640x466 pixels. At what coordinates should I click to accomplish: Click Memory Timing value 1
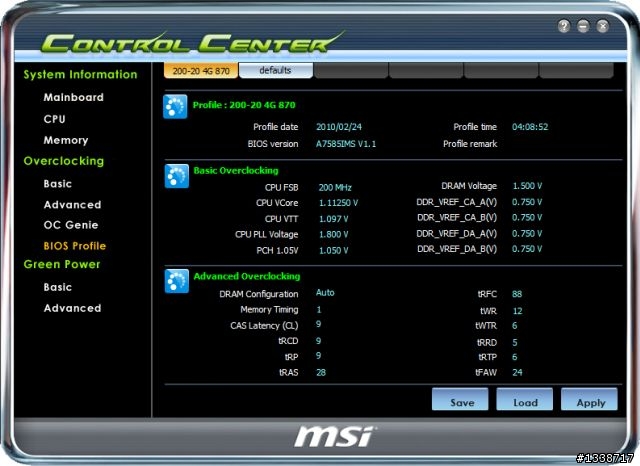pyautogui.click(x=319, y=310)
